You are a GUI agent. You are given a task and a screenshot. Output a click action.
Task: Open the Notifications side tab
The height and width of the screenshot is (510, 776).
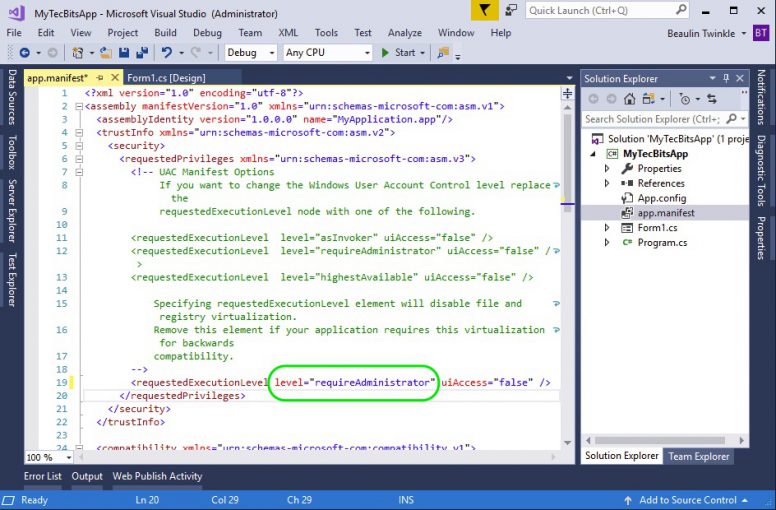click(761, 97)
